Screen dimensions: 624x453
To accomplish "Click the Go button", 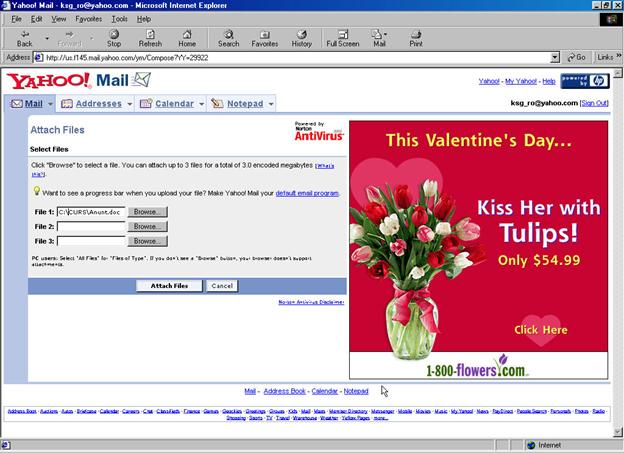I will point(576,58).
